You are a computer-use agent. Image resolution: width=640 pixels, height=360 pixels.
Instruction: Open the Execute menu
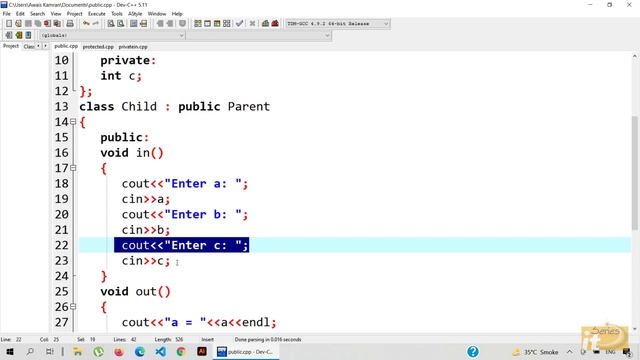pos(97,13)
